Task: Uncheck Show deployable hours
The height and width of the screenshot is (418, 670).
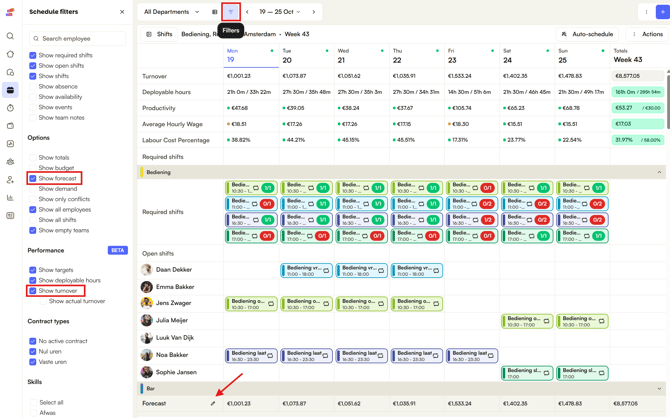Action: (32, 280)
